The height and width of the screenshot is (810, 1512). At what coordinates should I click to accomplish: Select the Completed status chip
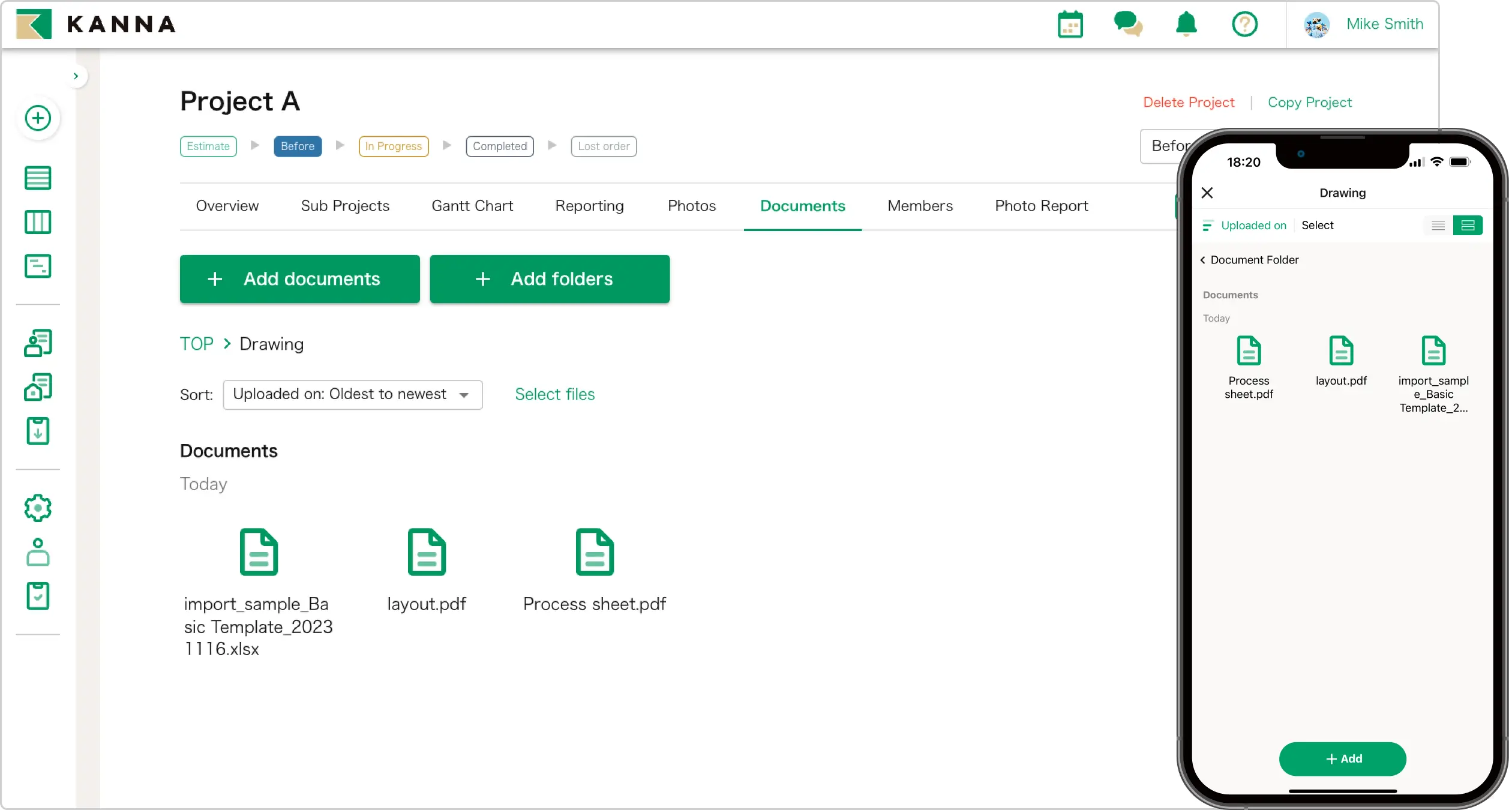click(499, 146)
